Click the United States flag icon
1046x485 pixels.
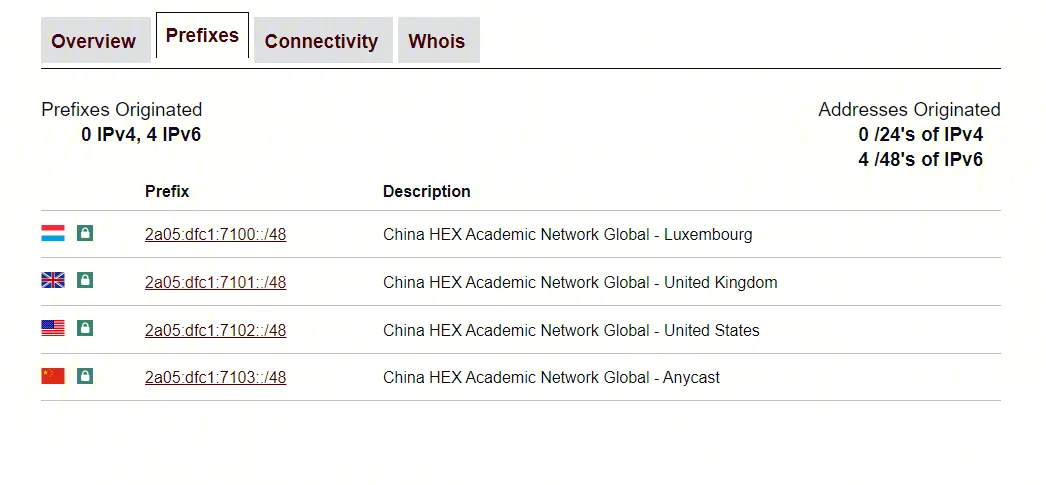(53, 329)
